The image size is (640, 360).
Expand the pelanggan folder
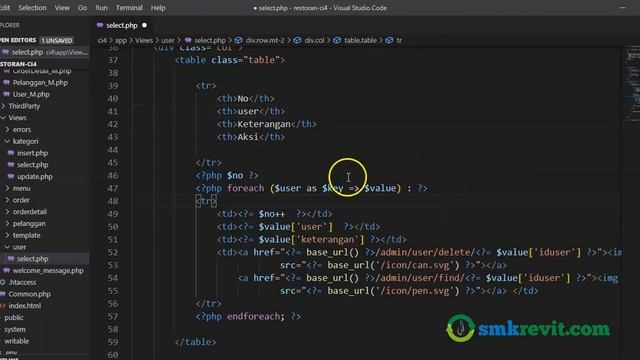29,224
